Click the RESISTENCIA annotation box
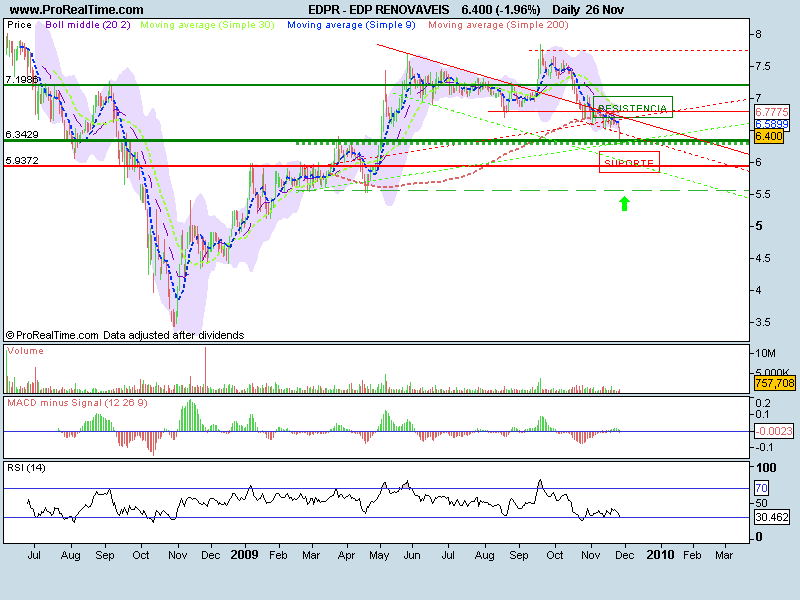 tap(633, 107)
